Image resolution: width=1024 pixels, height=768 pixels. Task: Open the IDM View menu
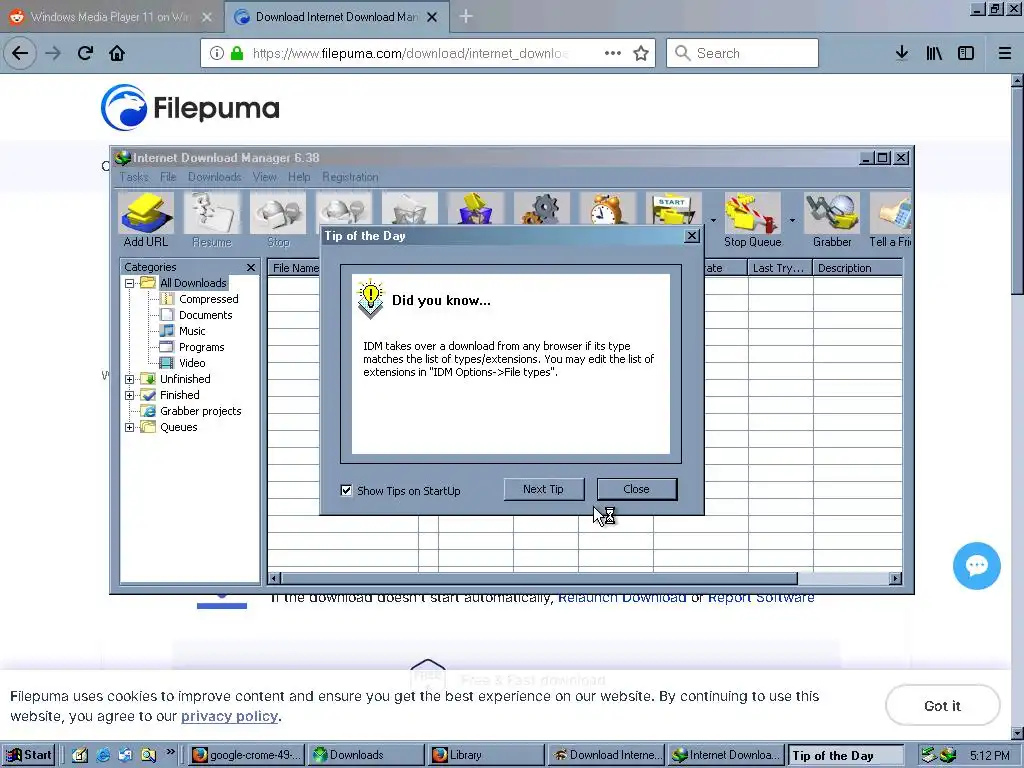(264, 177)
